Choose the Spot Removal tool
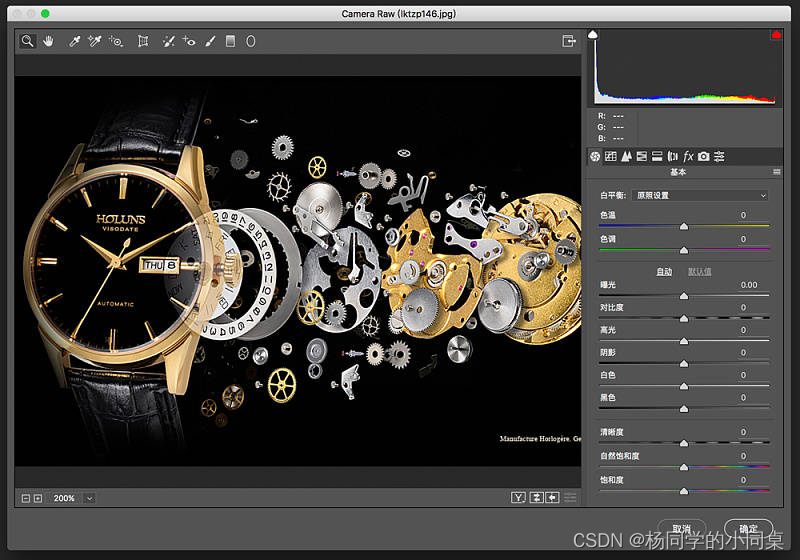Image resolution: width=800 pixels, height=560 pixels. 168,41
